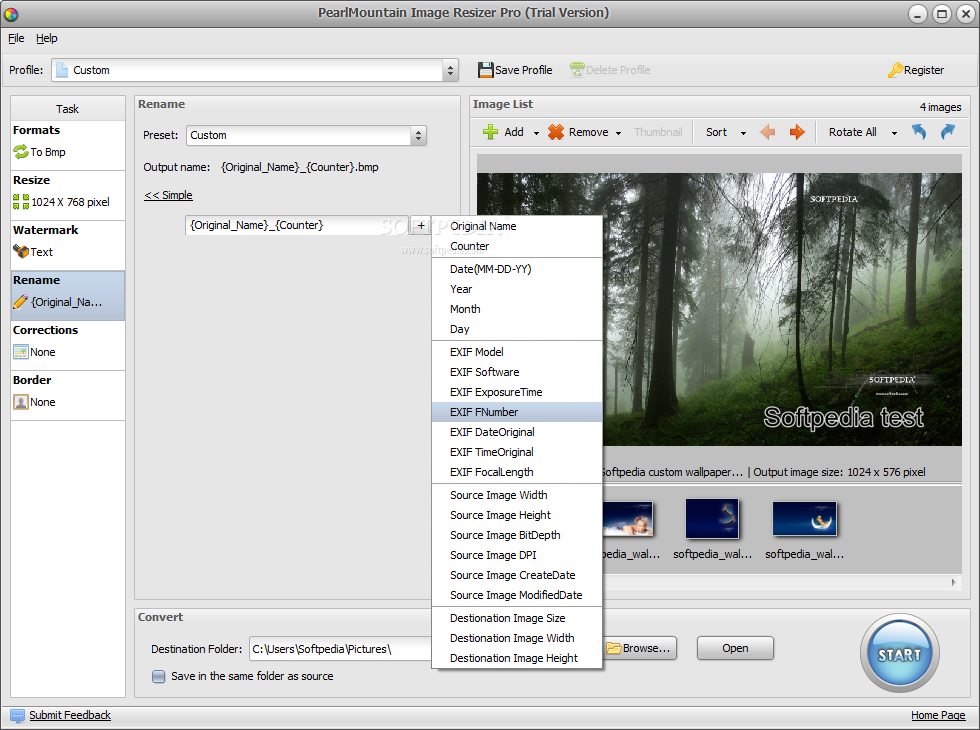980x730 pixels.
Task: Select EXIF DateOriginal menu entry
Action: click(x=517, y=432)
